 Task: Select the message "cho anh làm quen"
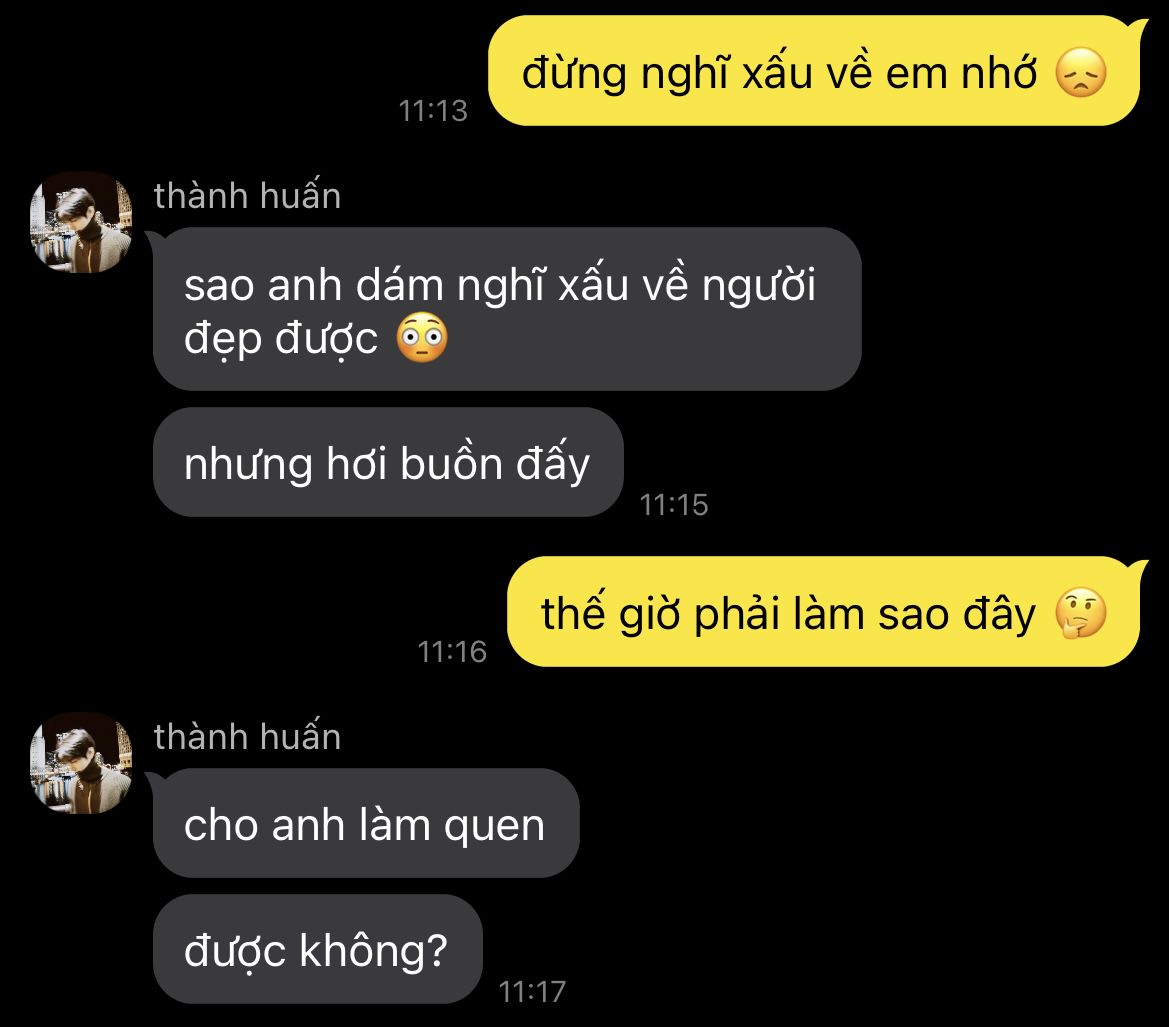coord(366,823)
